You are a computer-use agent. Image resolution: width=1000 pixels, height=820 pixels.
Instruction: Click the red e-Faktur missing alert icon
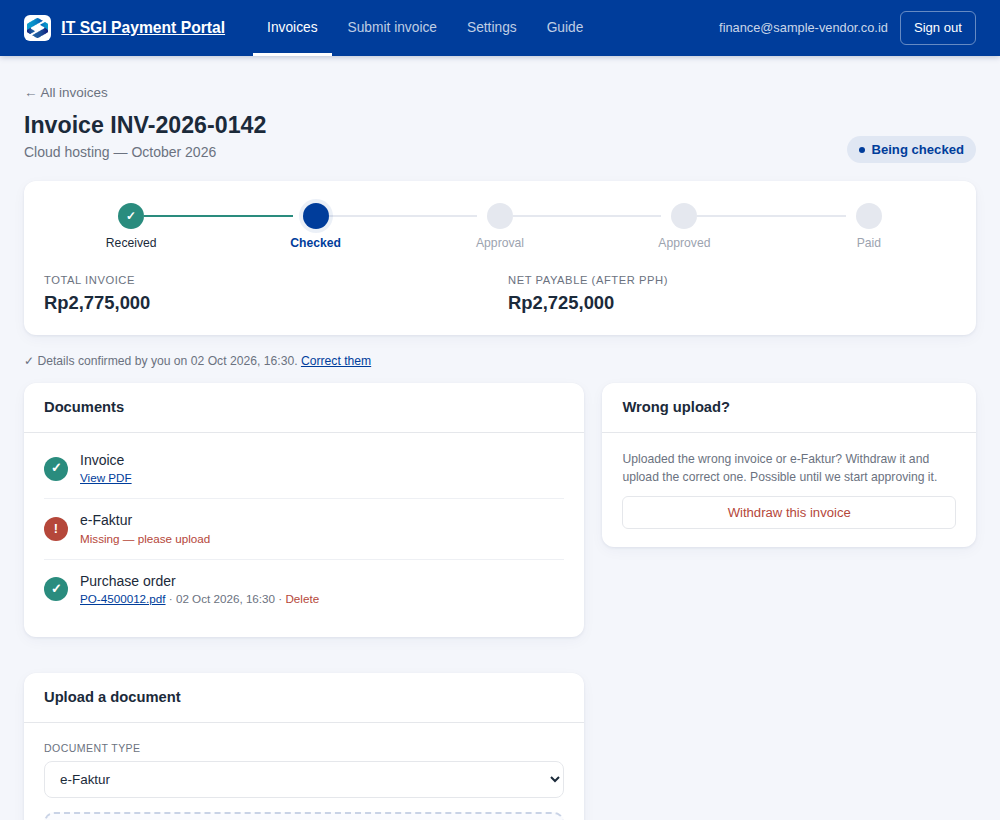[56, 529]
